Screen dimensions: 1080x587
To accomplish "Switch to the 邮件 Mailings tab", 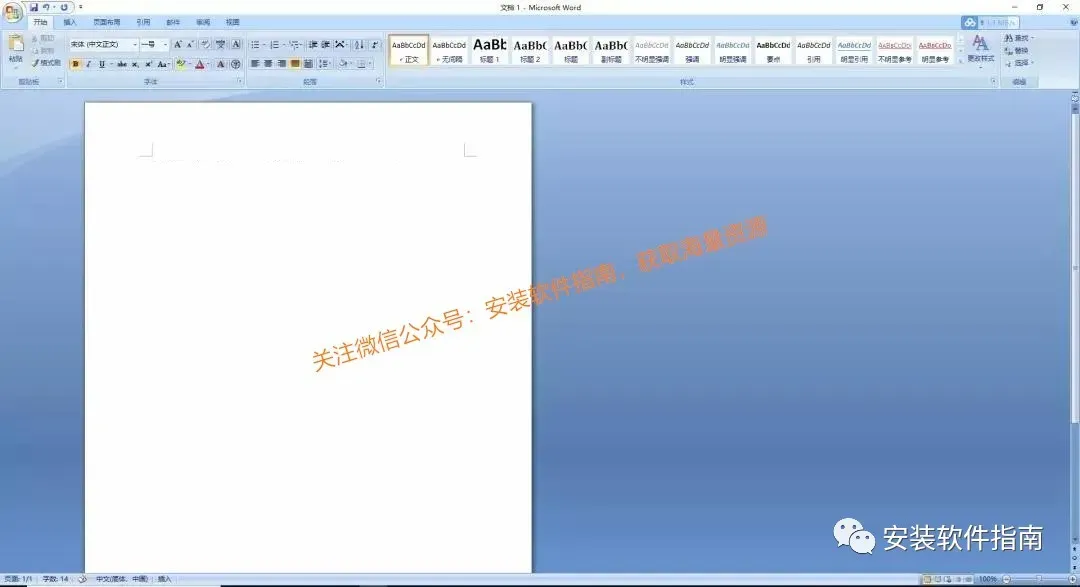I will pyautogui.click(x=173, y=23).
